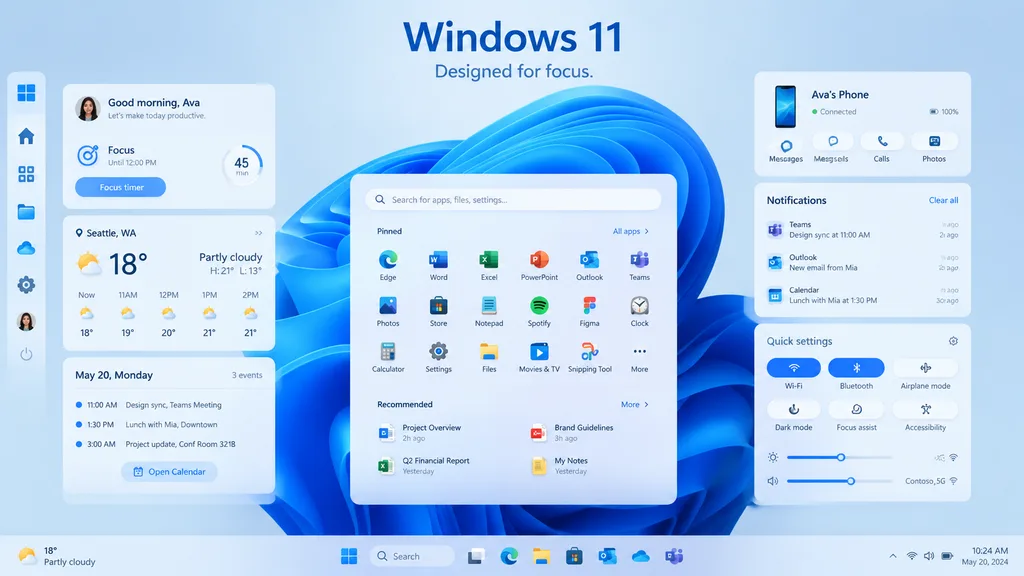The height and width of the screenshot is (576, 1024).
Task: Expand the Seattle weather card arrows
Action: [259, 233]
